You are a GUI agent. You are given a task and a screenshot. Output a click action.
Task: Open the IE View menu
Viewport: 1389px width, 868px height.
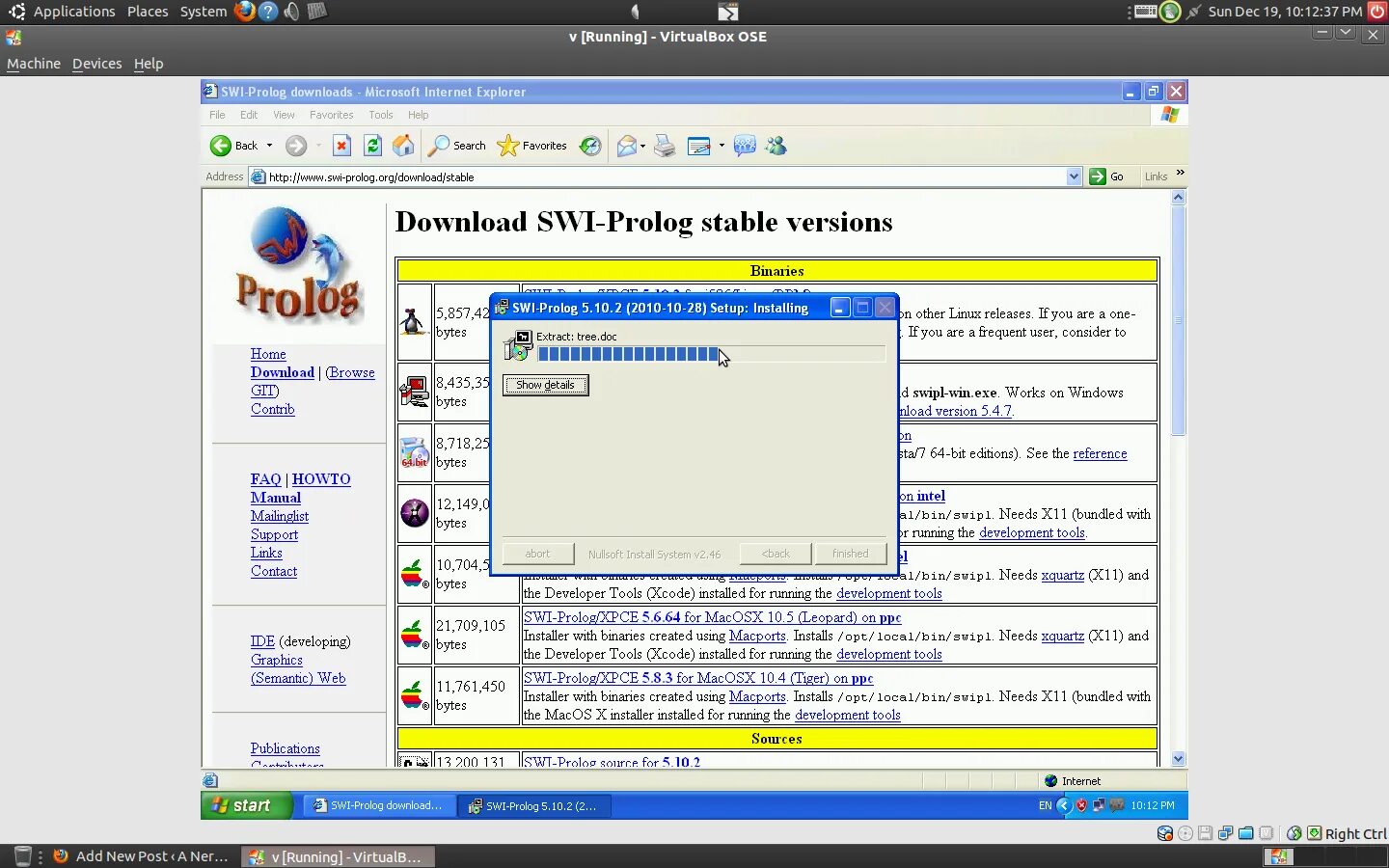284,115
